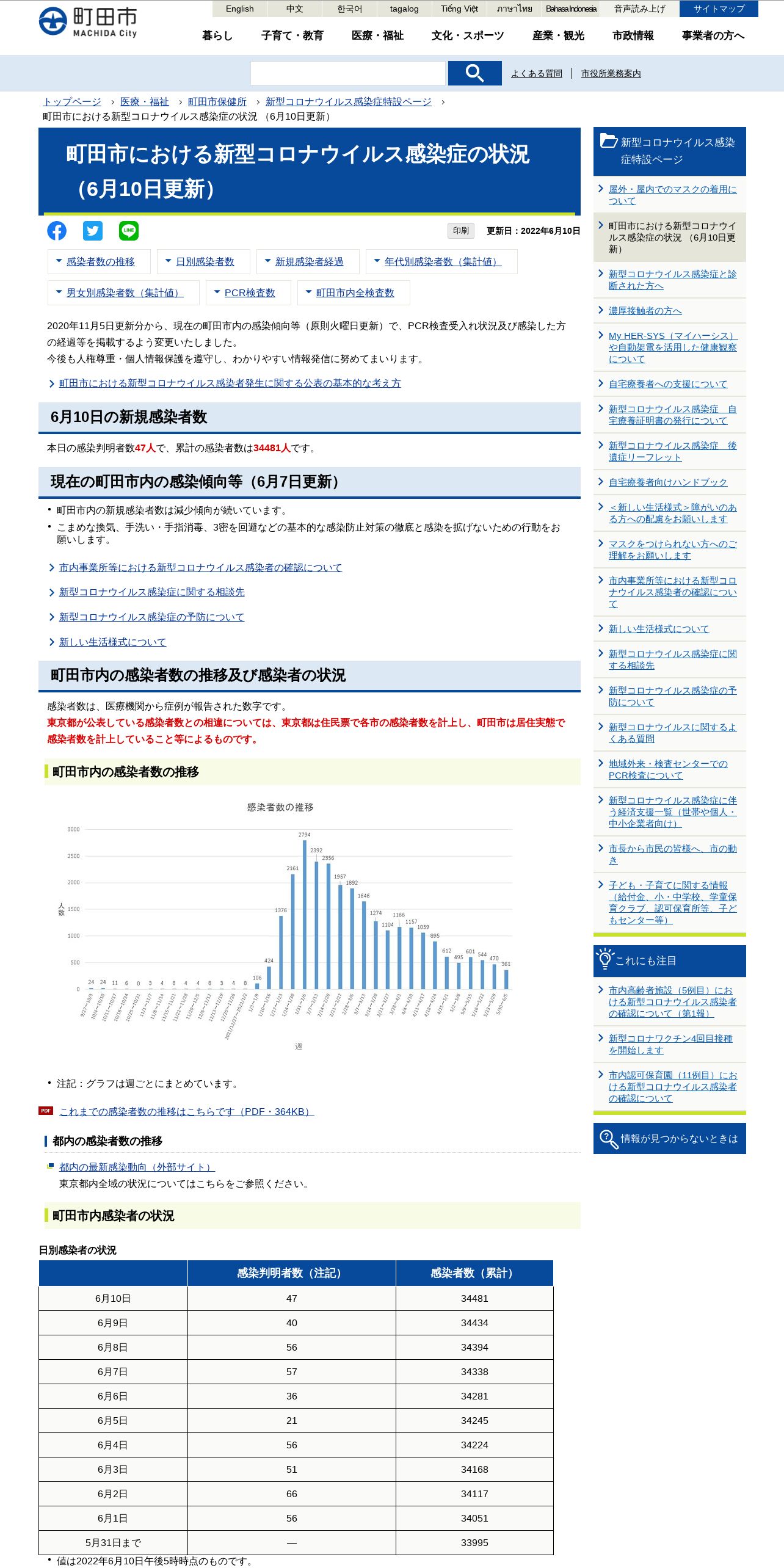Screen dimensions: 784x1568
Task: Go to 新型コロナウイルス感染症特設ページ breadcrumb
Action: (348, 101)
